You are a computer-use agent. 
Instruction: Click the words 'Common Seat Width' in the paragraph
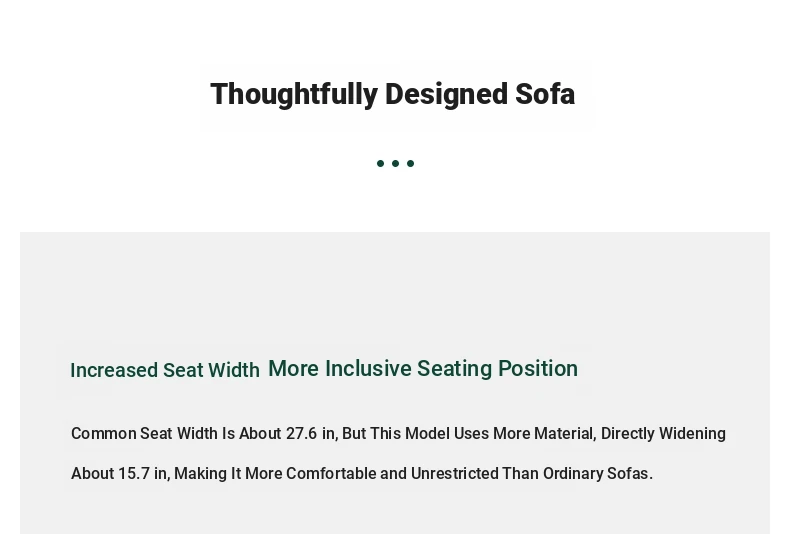(x=144, y=433)
